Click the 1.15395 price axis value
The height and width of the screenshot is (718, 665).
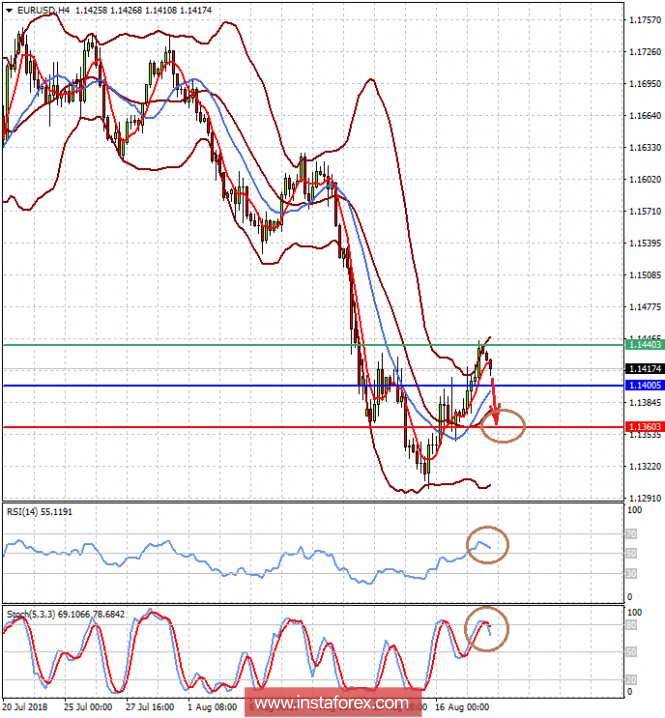pyautogui.click(x=645, y=243)
